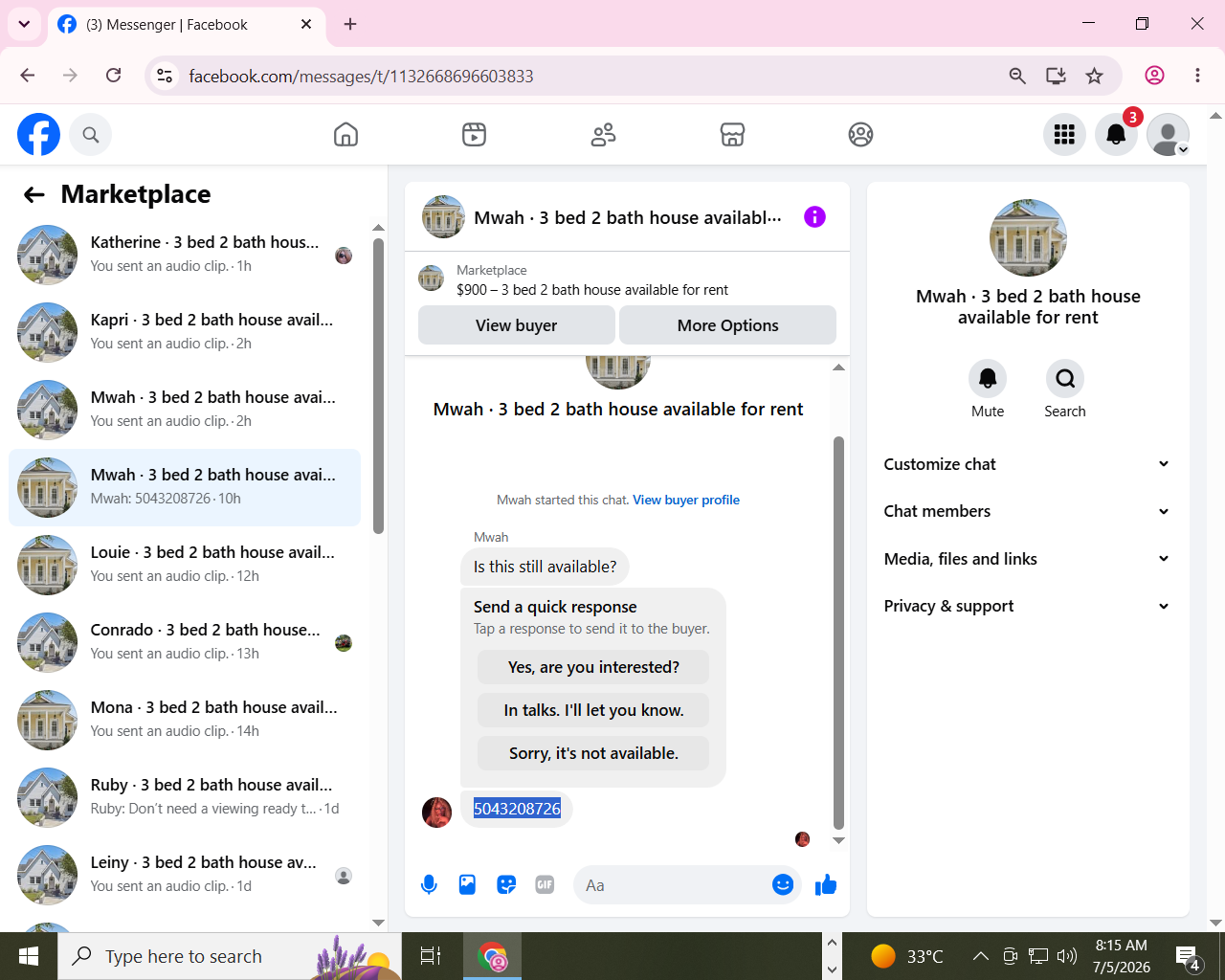Open the Windows notification center
The image size is (1225, 980).
point(1189,956)
